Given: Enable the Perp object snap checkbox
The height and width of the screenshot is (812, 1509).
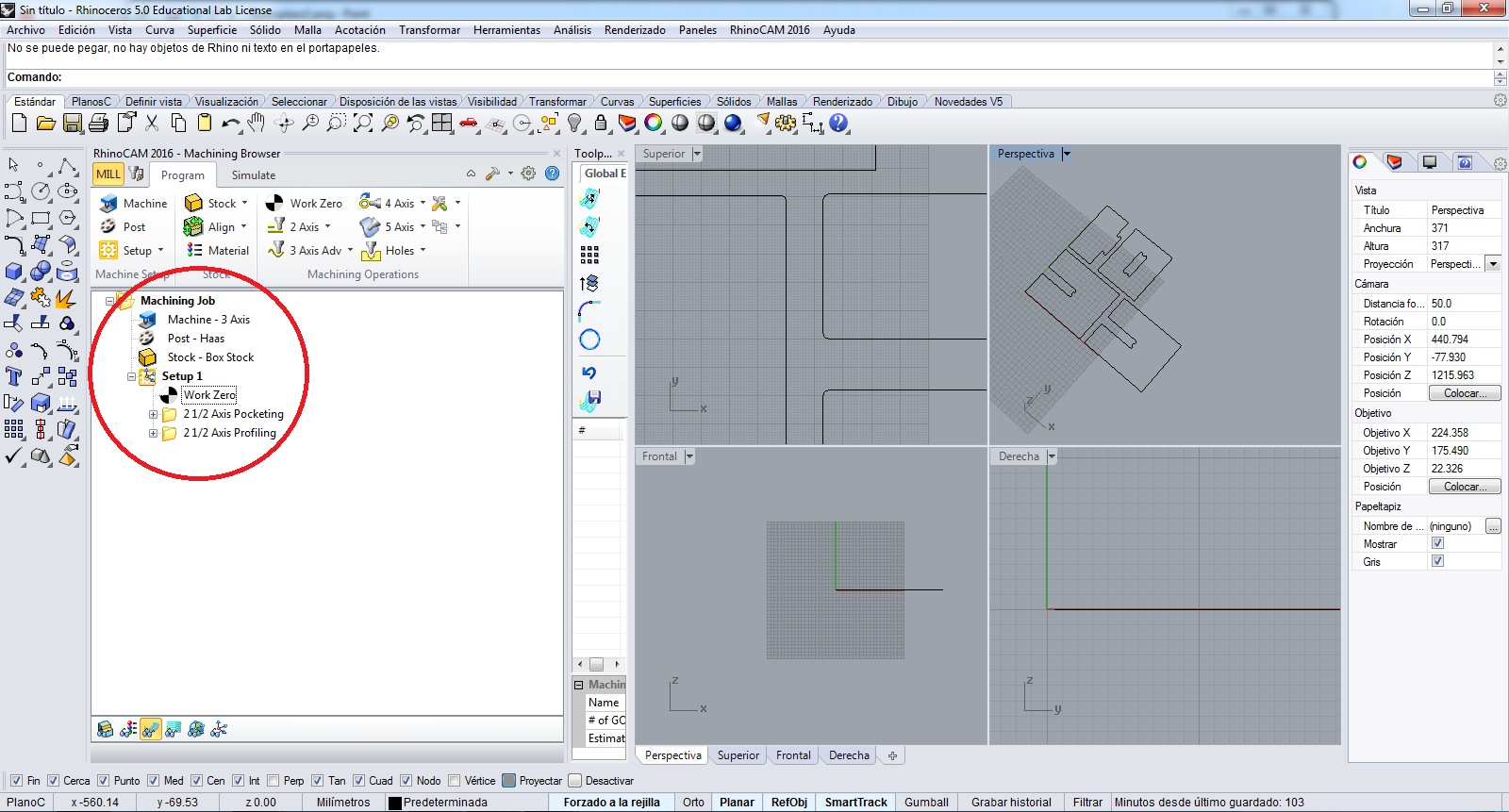Looking at the screenshot, I should [x=274, y=781].
